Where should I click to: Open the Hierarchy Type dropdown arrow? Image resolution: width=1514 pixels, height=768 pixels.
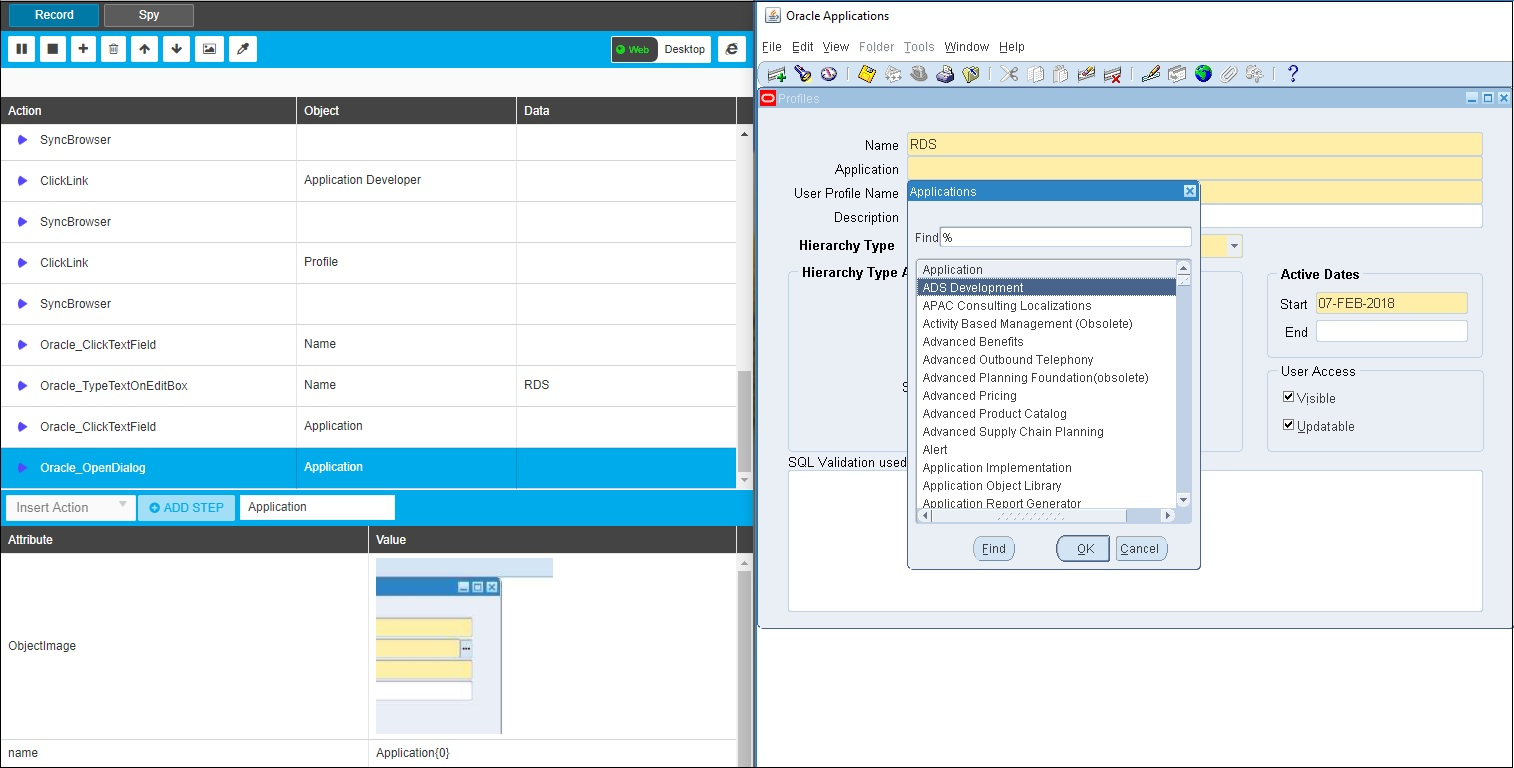click(1235, 246)
